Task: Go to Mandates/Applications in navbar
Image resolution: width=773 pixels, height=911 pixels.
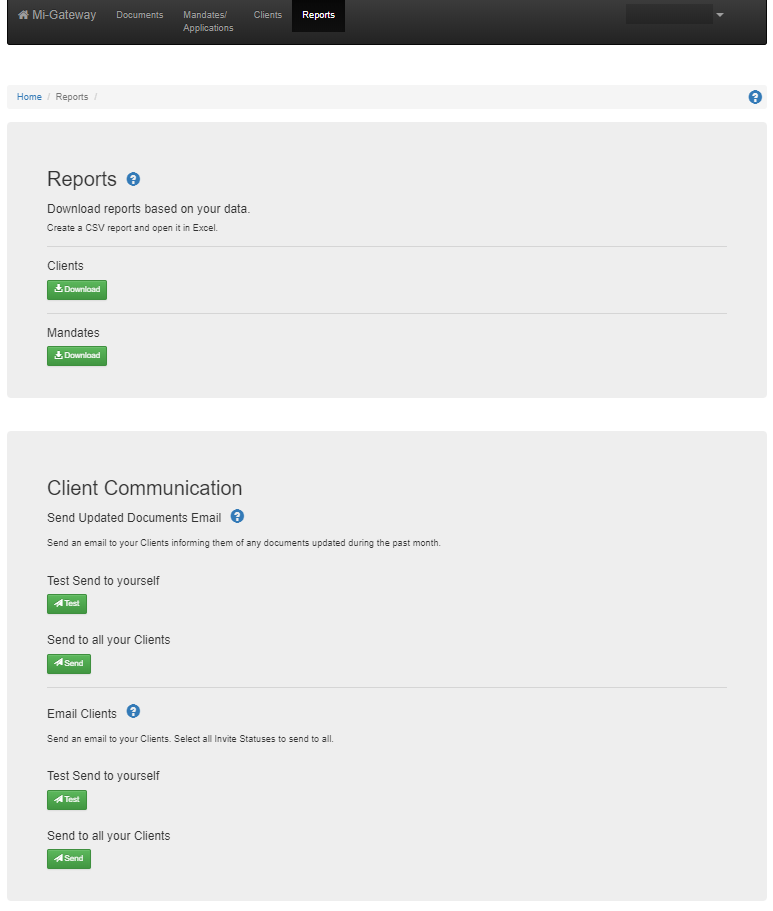Action: click(x=208, y=21)
